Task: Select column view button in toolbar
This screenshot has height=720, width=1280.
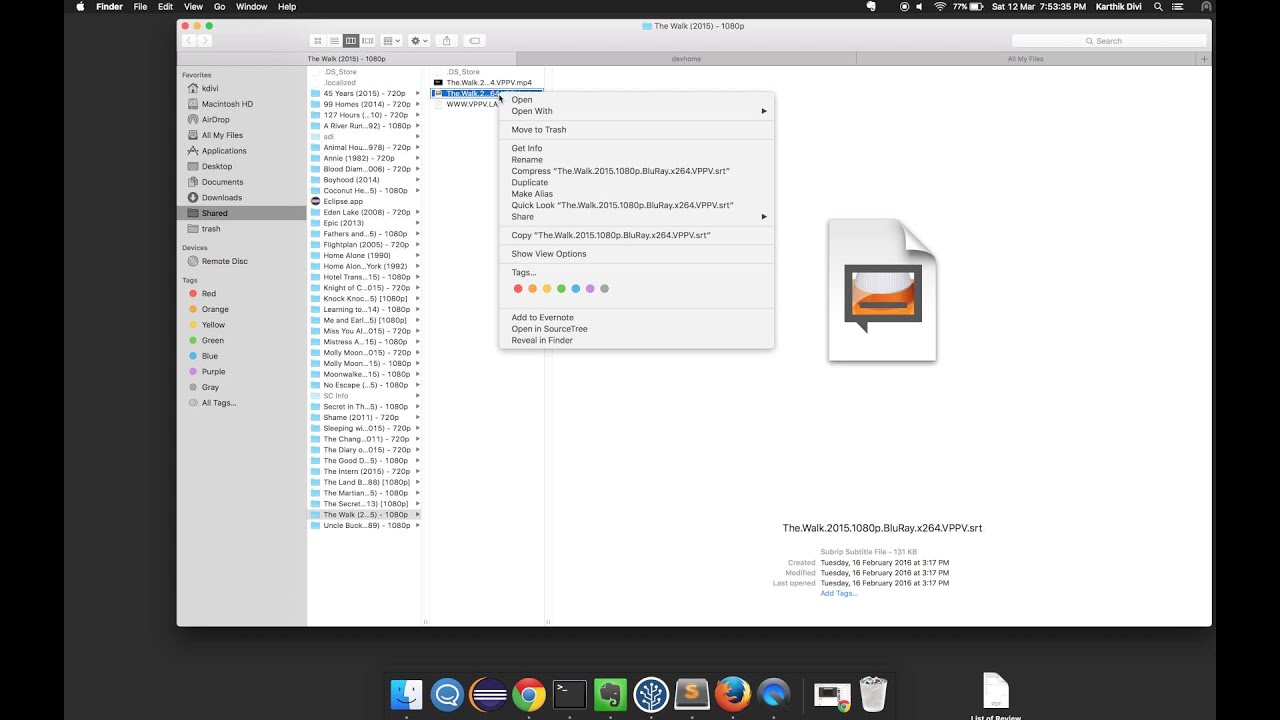Action: coord(351,41)
